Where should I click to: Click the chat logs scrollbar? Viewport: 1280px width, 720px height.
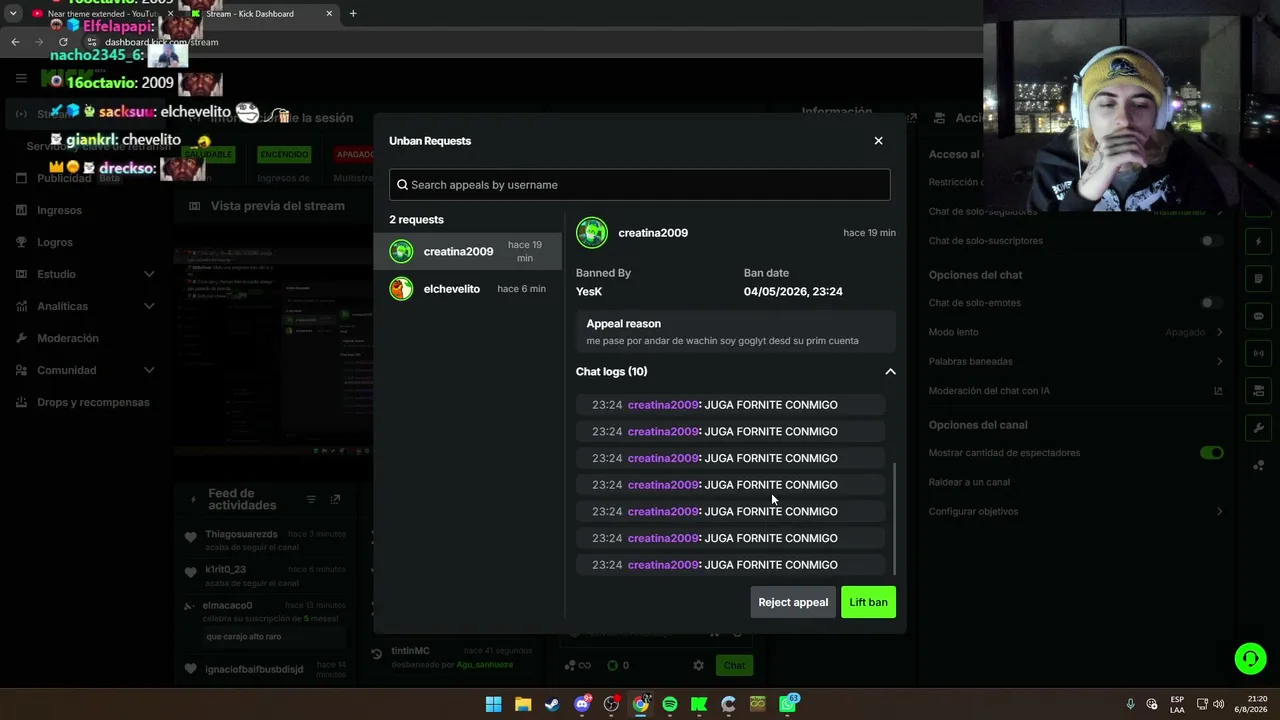click(x=894, y=518)
